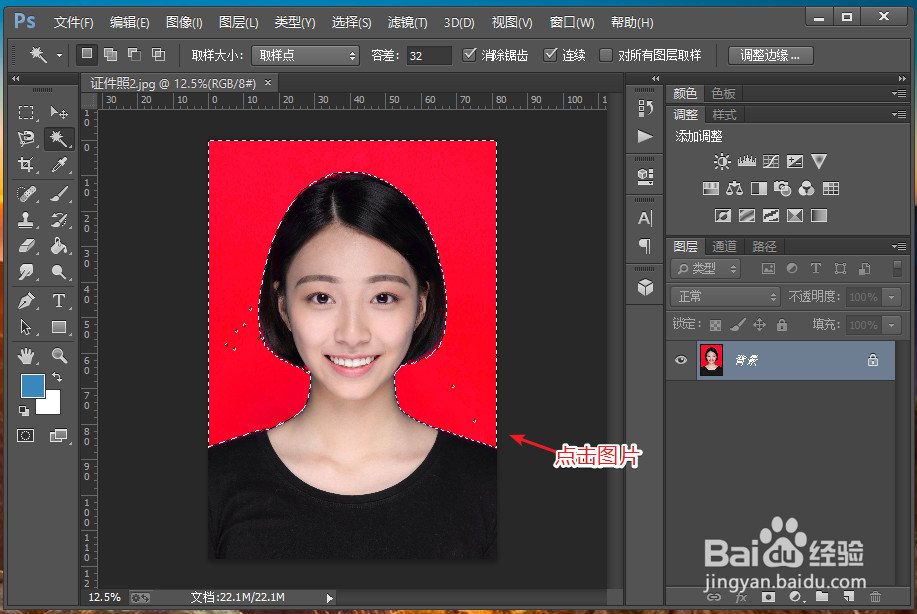Click the 背景 layer thumbnail
The image size is (917, 614).
click(712, 360)
